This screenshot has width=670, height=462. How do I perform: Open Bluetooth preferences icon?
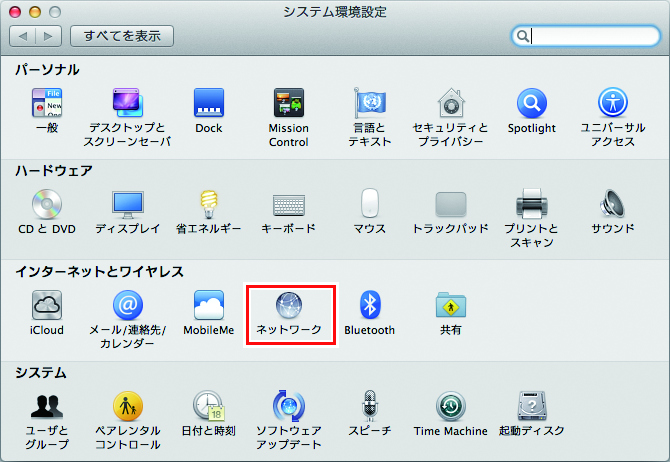[370, 305]
